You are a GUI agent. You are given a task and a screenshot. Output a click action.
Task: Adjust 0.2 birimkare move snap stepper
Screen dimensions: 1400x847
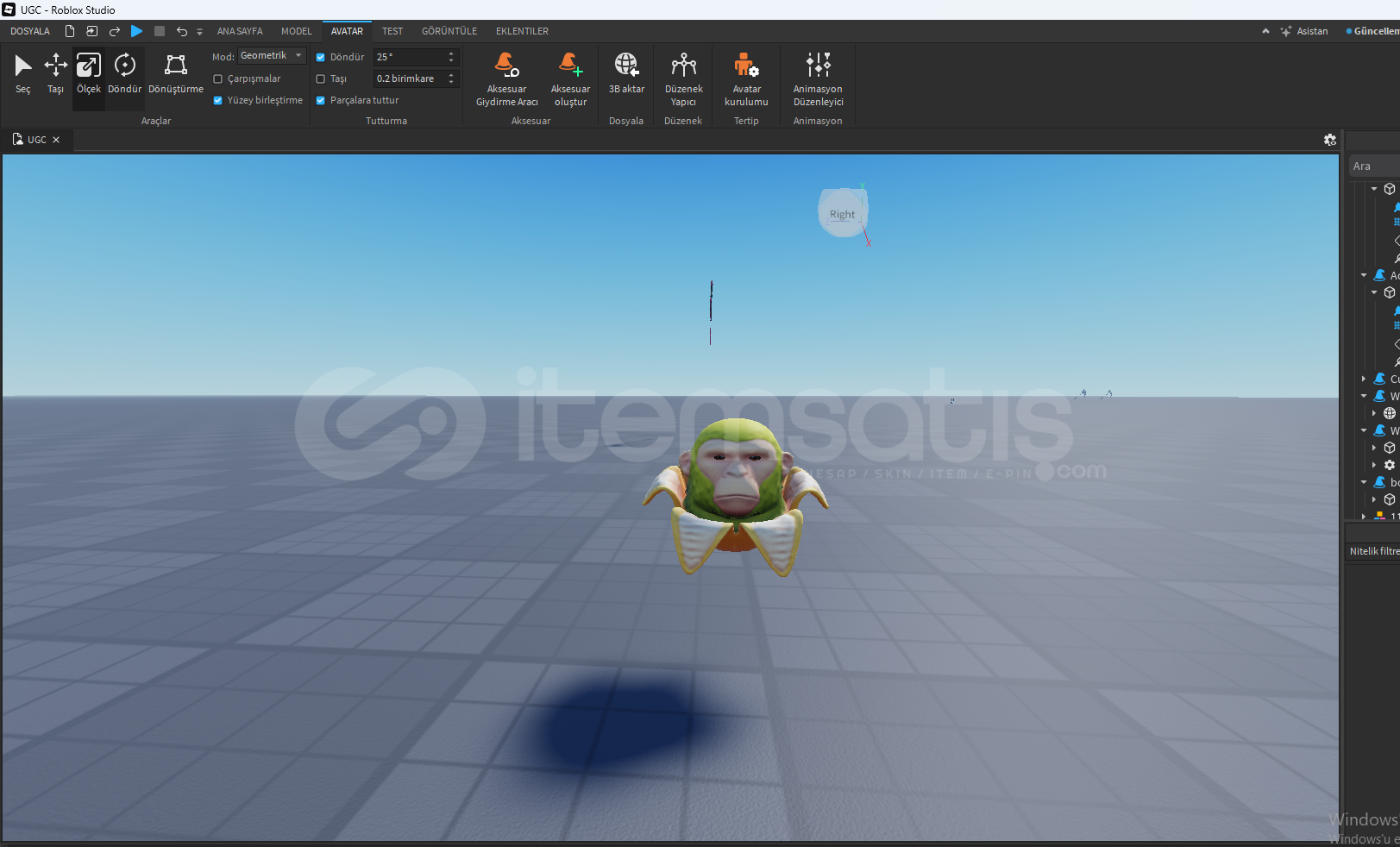click(451, 78)
